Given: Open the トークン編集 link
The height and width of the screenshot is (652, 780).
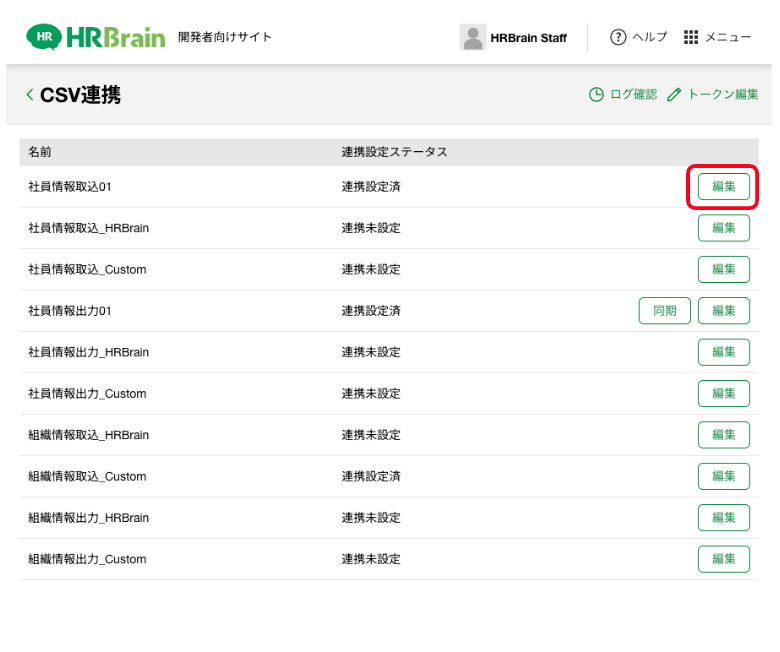Looking at the screenshot, I should (722, 95).
